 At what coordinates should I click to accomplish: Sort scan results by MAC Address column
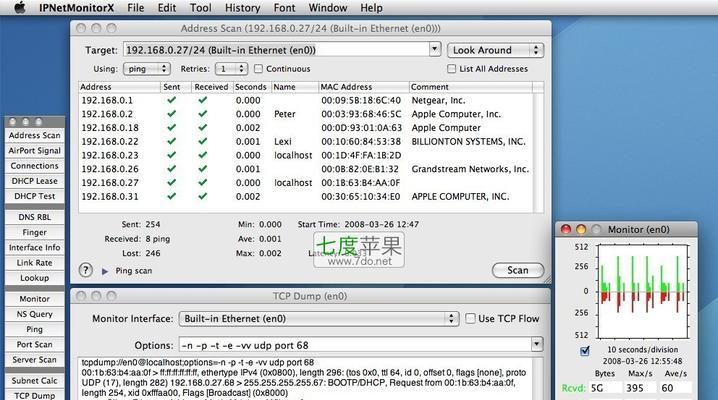(363, 87)
